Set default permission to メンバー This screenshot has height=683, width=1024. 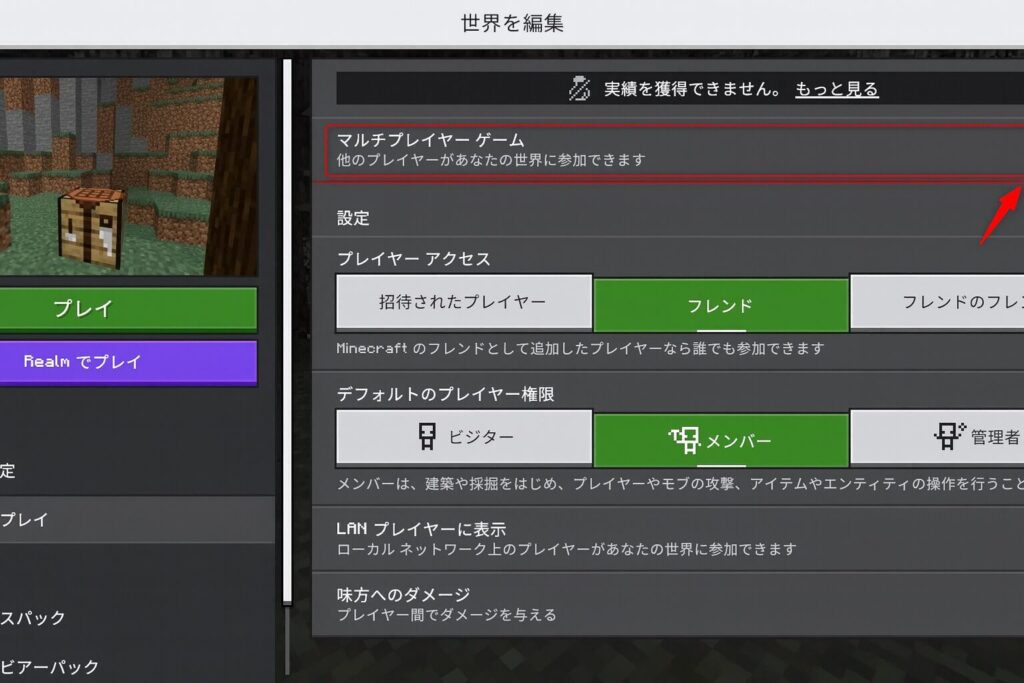[721, 441]
